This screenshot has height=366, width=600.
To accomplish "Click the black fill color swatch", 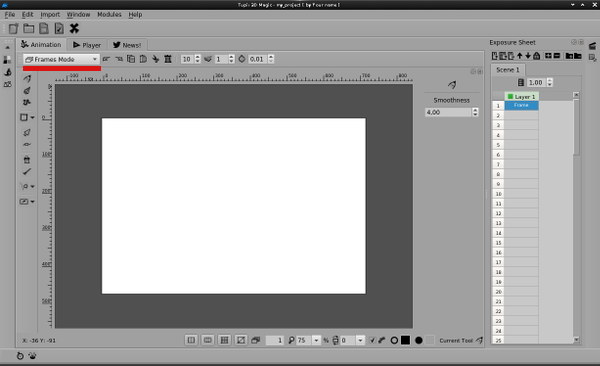I will click(406, 340).
